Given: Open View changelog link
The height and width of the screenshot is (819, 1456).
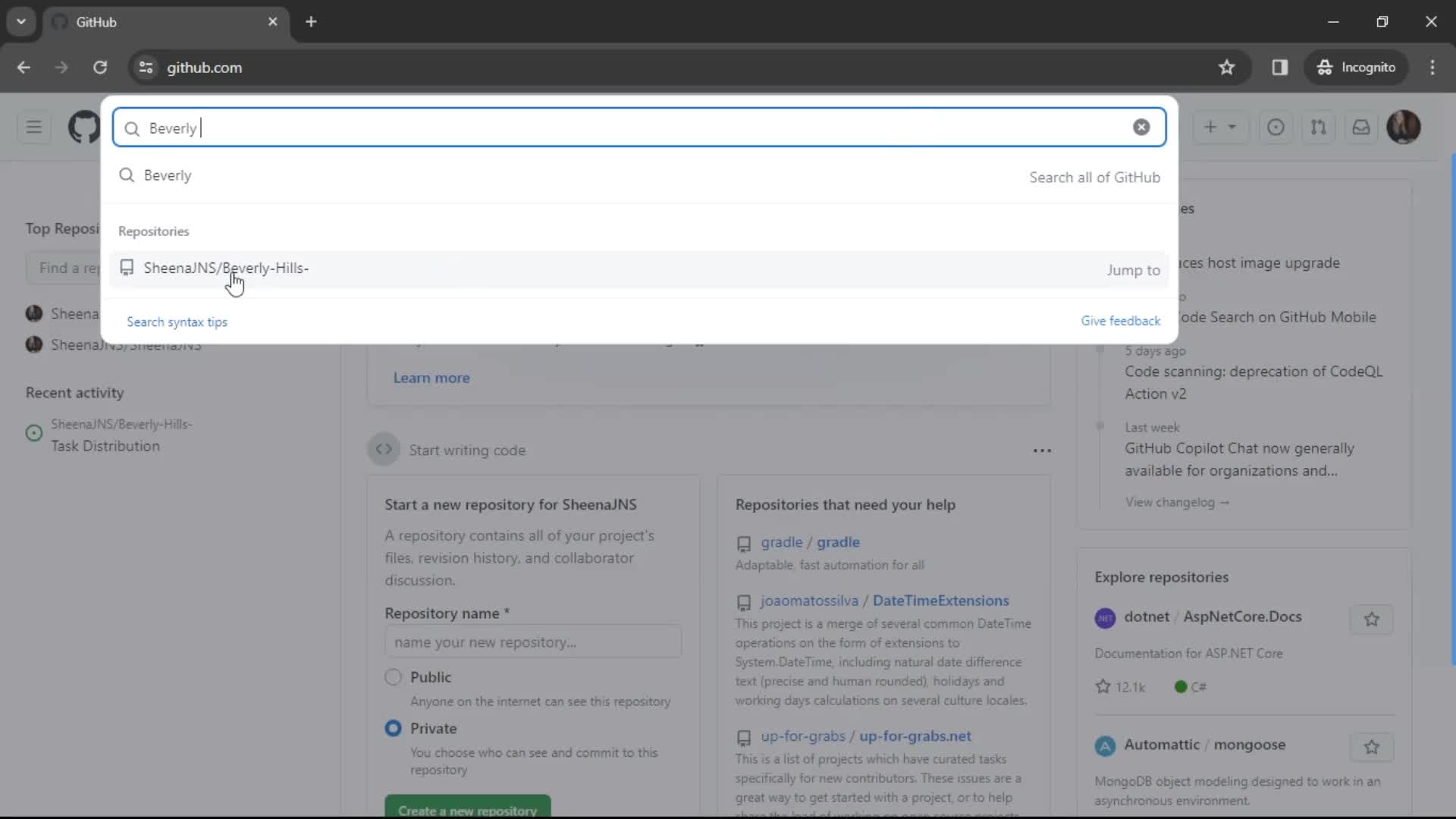Looking at the screenshot, I should 1177,502.
